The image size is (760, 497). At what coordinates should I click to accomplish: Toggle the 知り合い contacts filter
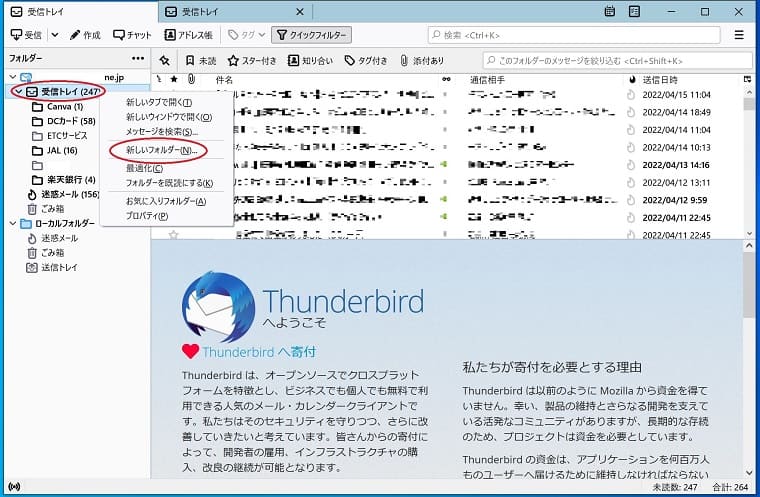tap(310, 61)
